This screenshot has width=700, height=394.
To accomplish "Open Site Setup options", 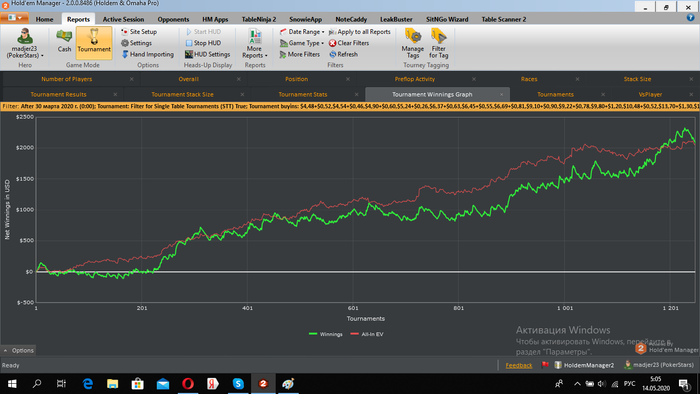I will 139,32.
